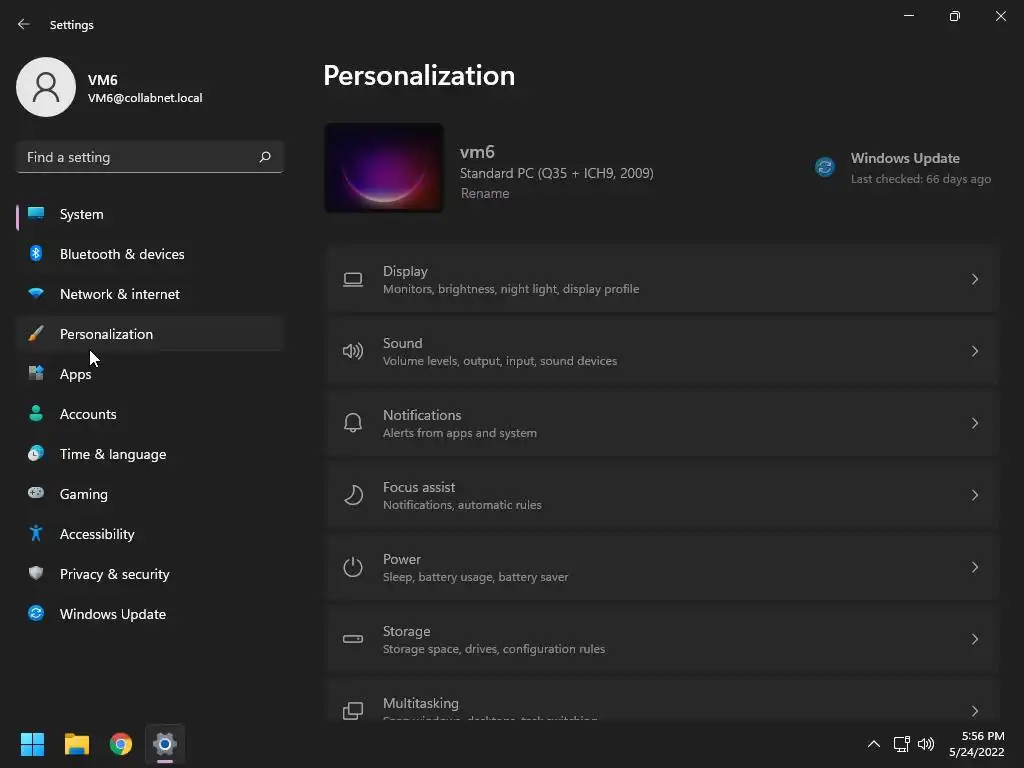The image size is (1024, 768).
Task: Click the Settings gear taskbar icon
Action: 165,744
